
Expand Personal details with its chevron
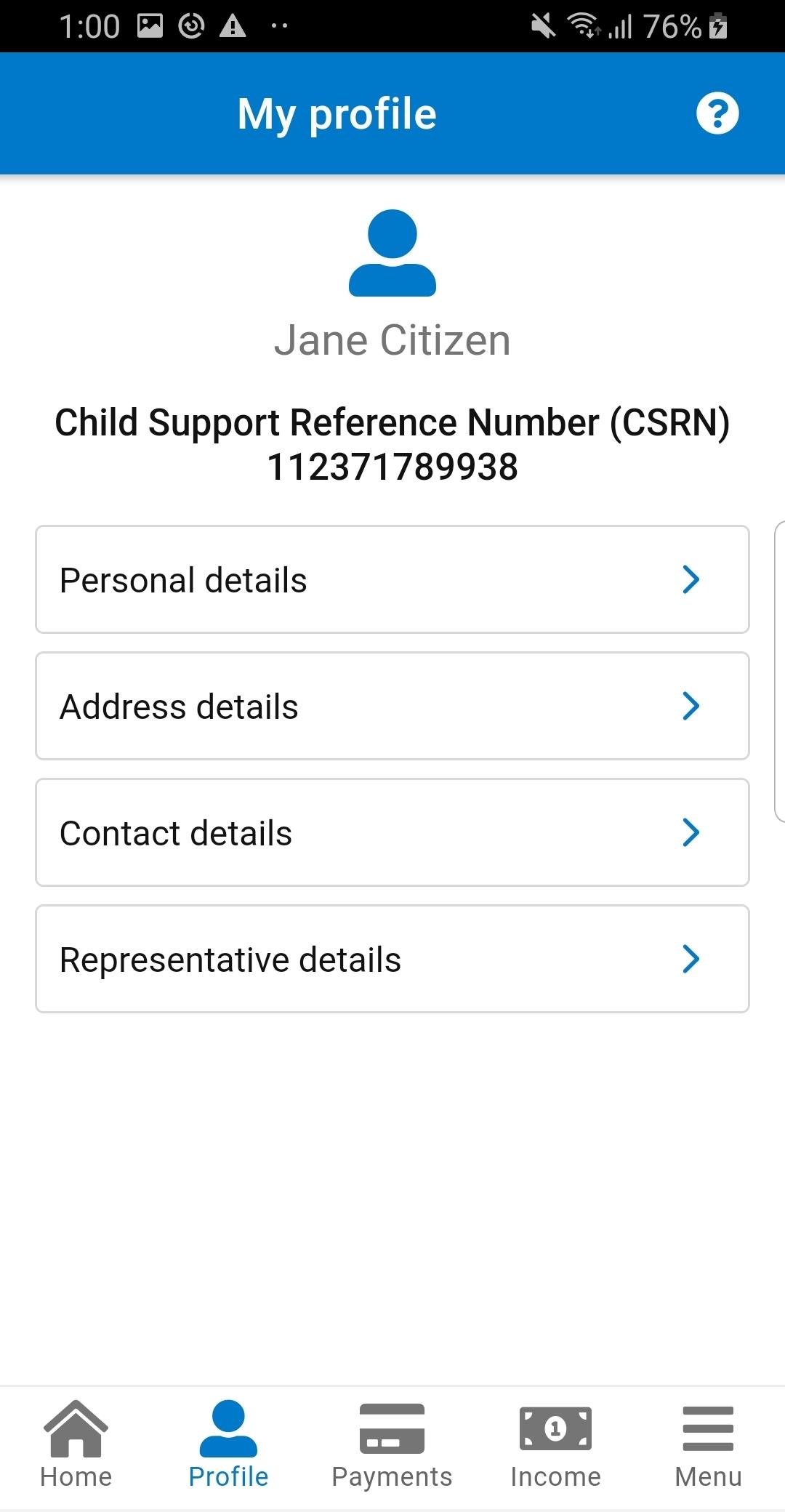(x=691, y=579)
